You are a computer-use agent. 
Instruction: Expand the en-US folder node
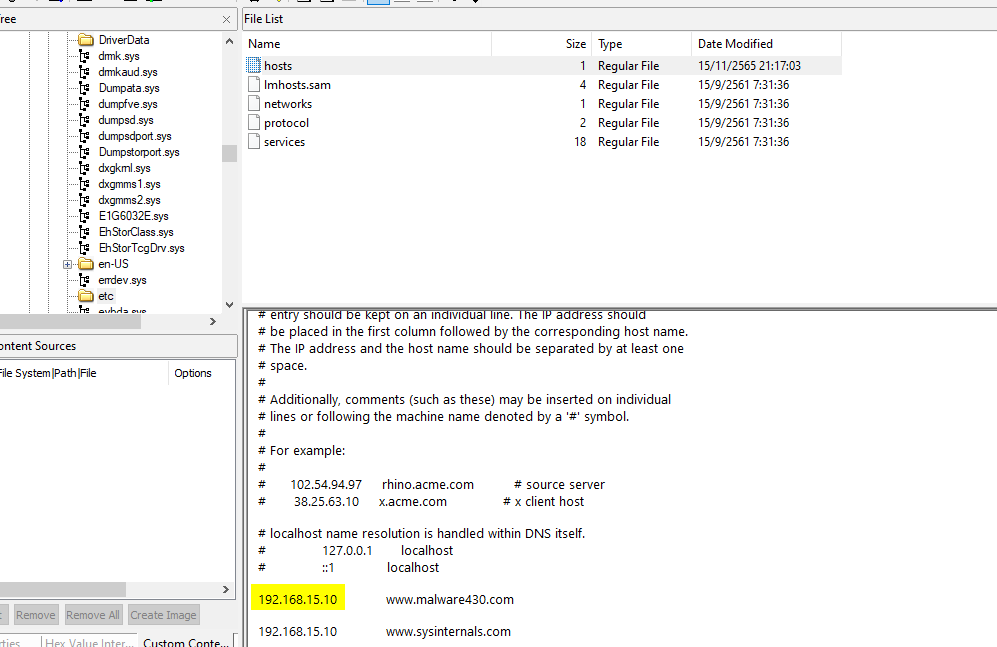pyautogui.click(x=67, y=264)
